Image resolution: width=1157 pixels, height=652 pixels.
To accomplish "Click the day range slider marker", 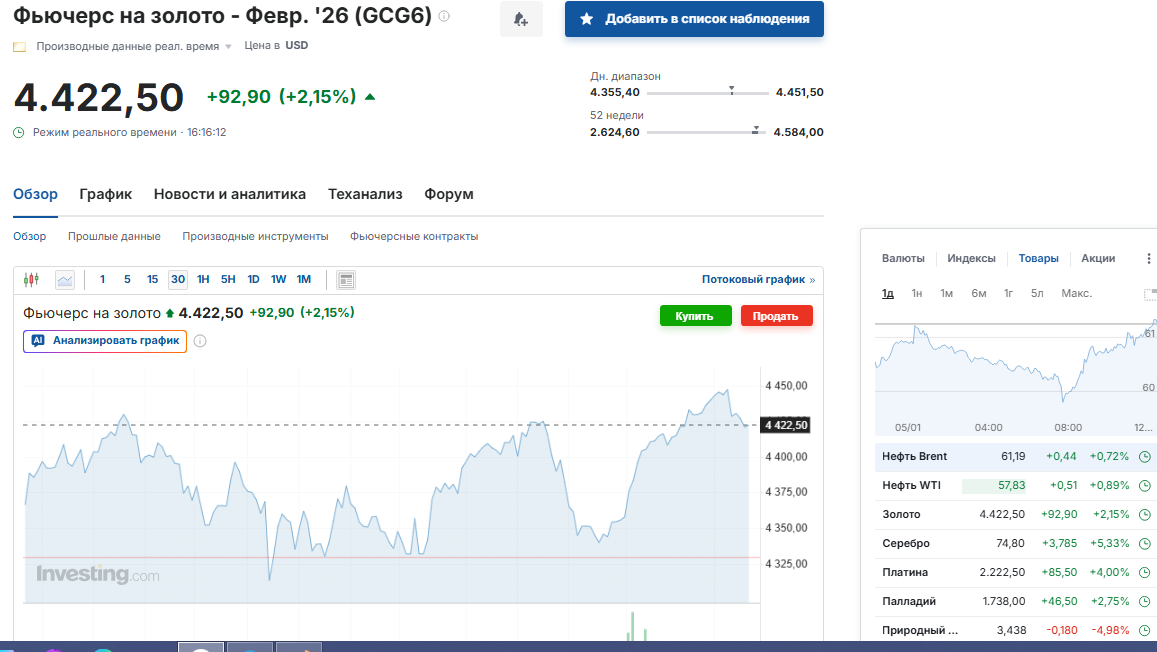I will point(731,90).
